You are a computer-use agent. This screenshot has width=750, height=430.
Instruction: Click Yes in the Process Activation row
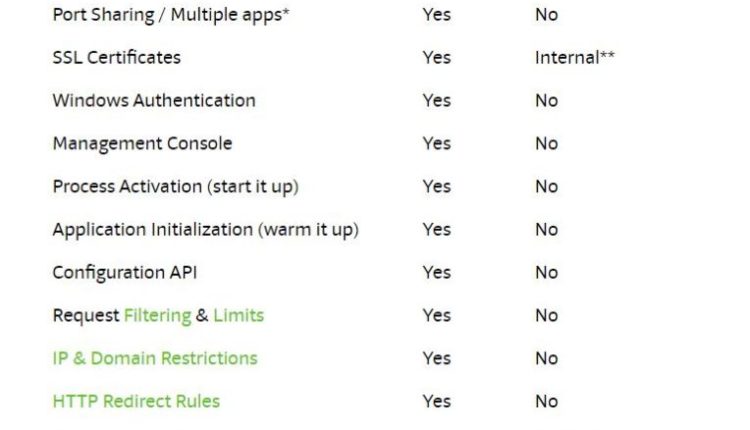pos(436,187)
